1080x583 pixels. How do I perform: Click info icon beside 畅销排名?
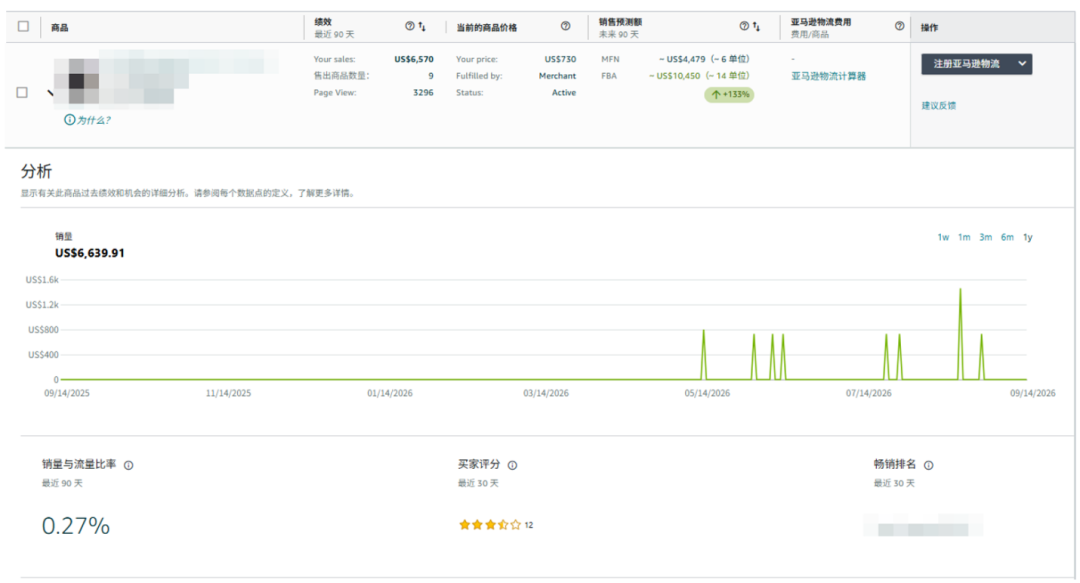(x=928, y=465)
